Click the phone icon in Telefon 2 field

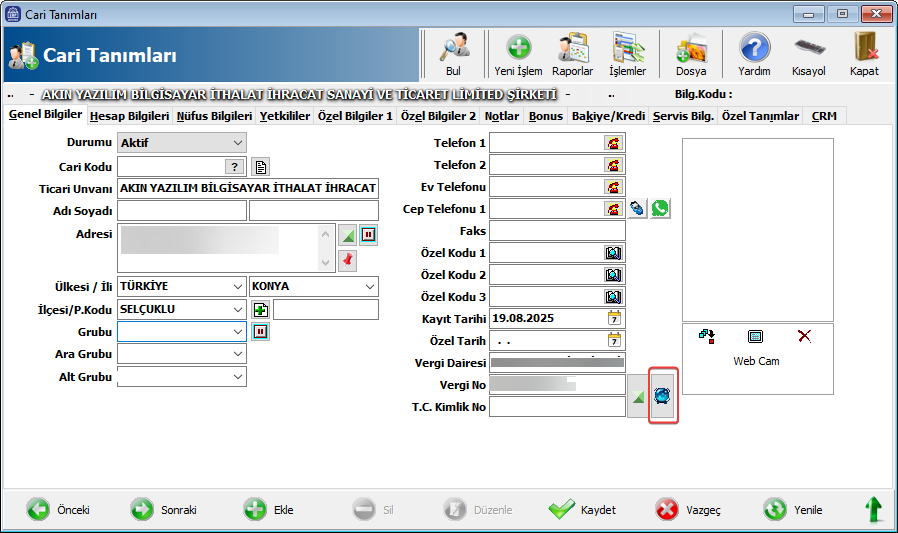click(x=613, y=165)
